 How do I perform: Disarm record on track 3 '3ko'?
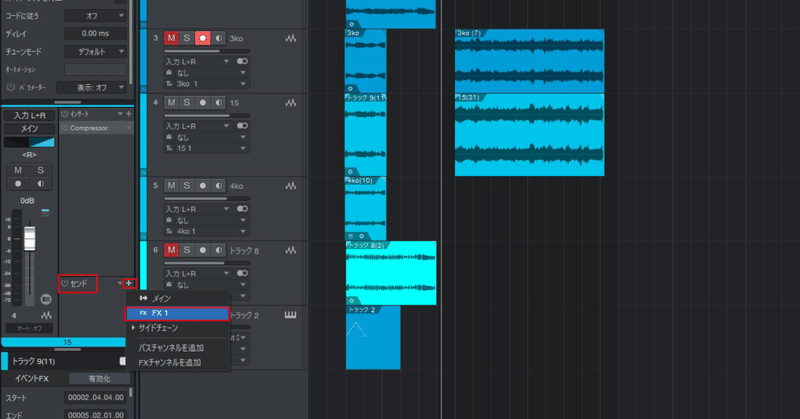click(x=203, y=38)
